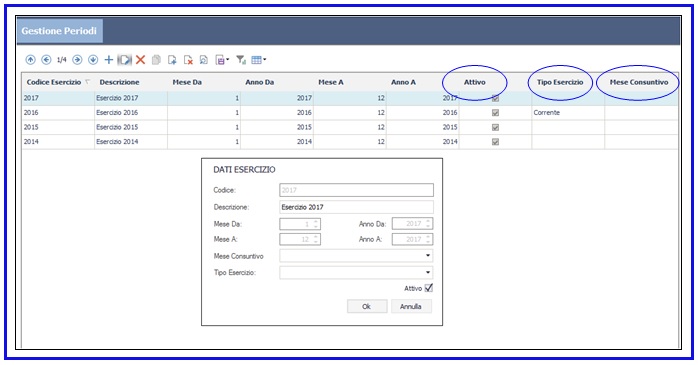Screen dimensions: 698x365
Task: Select row with Codice Esercizio 2016
Action: 349,113
